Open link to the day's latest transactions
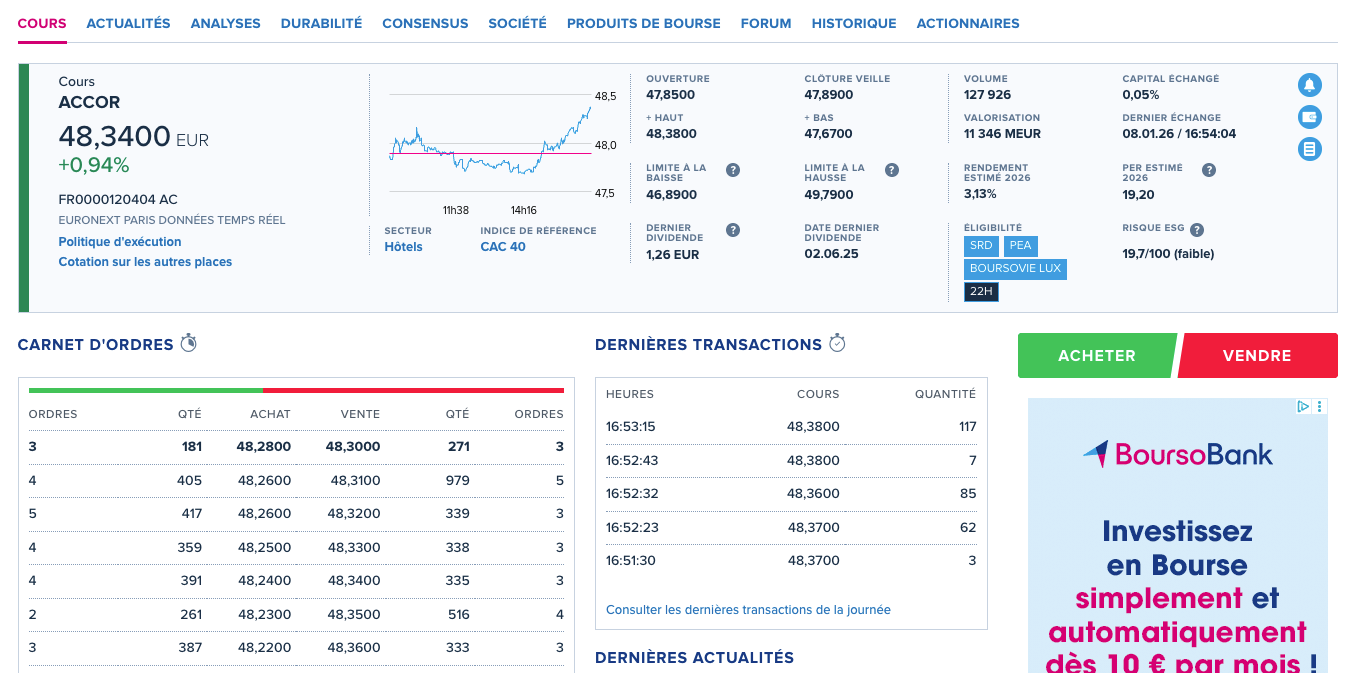Screen dimensions: 1351x673 coord(748,609)
